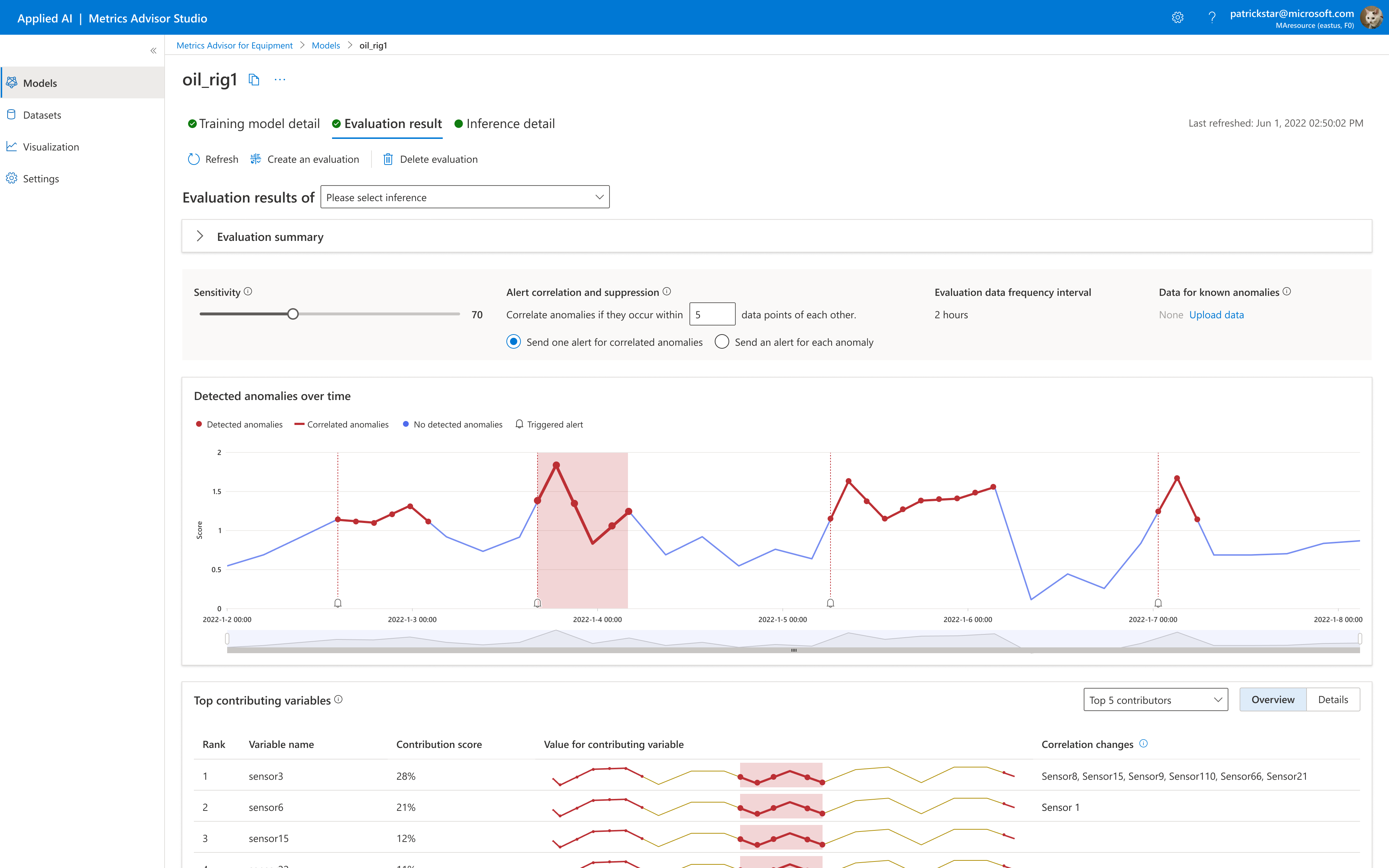
Task: Click the Refresh button label
Action: click(x=221, y=159)
